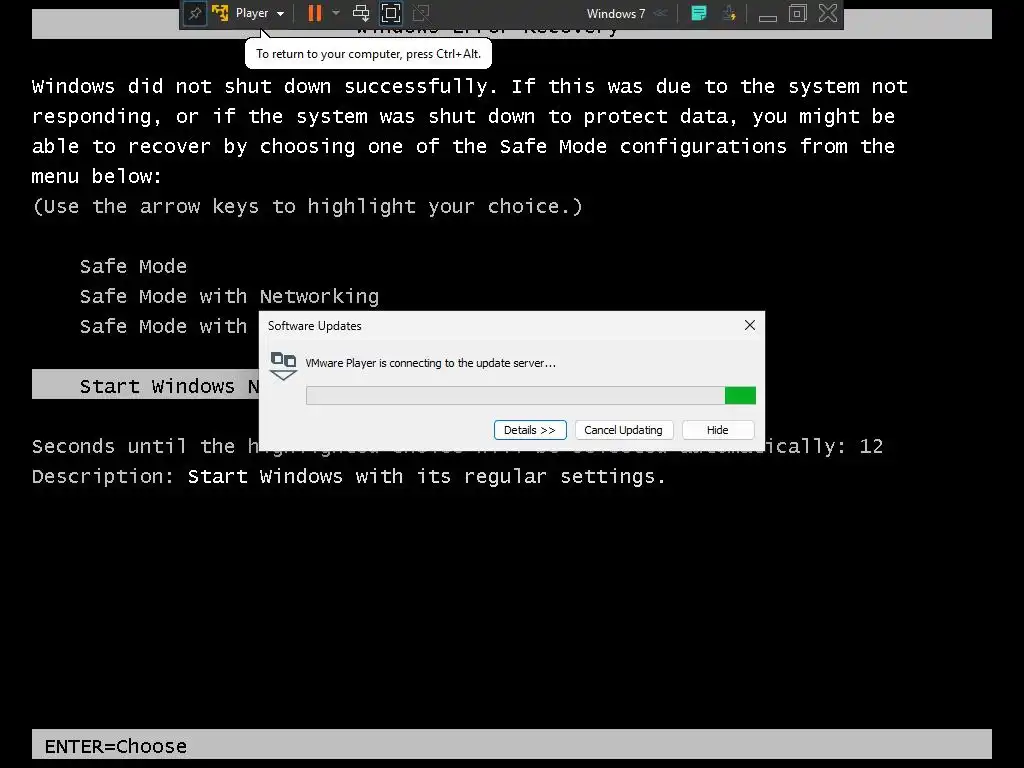Click the VMware Player logo icon
Viewport: 1024px width, 768px height.
tap(220, 12)
